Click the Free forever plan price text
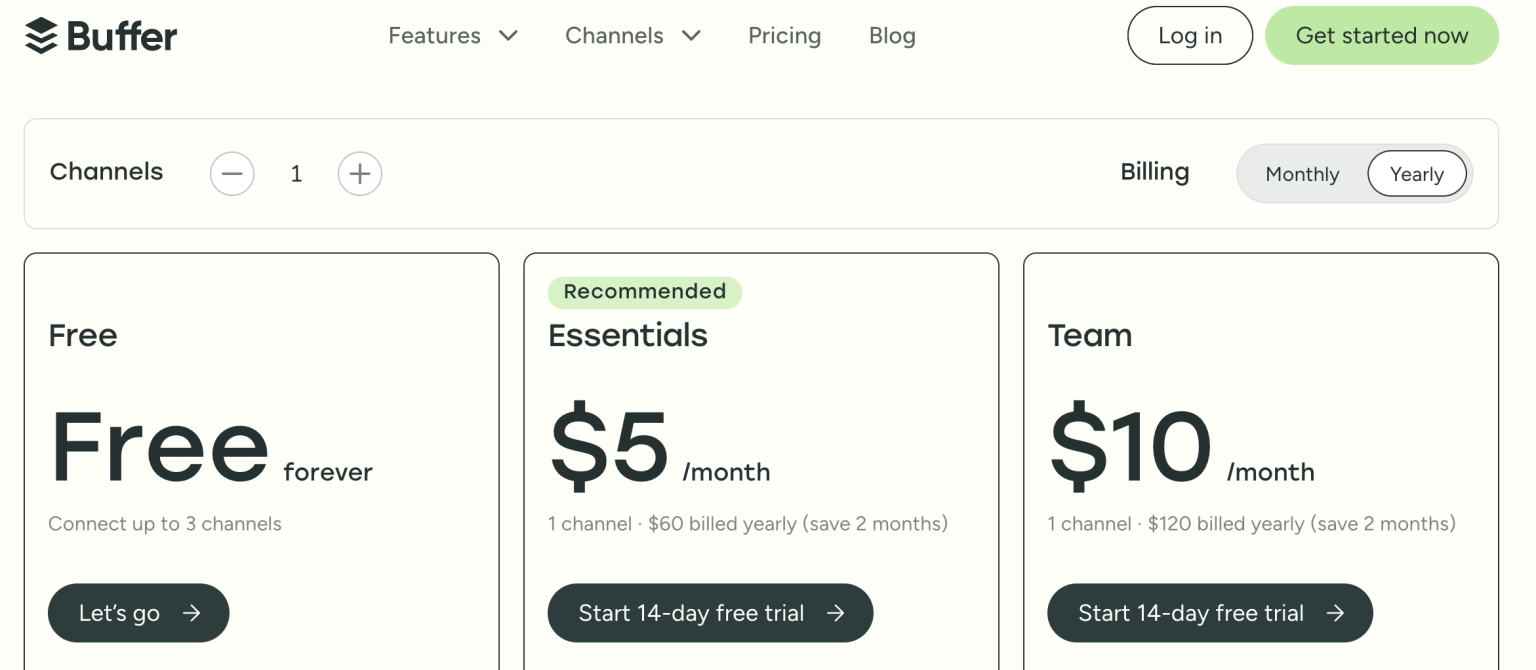 tap(160, 447)
